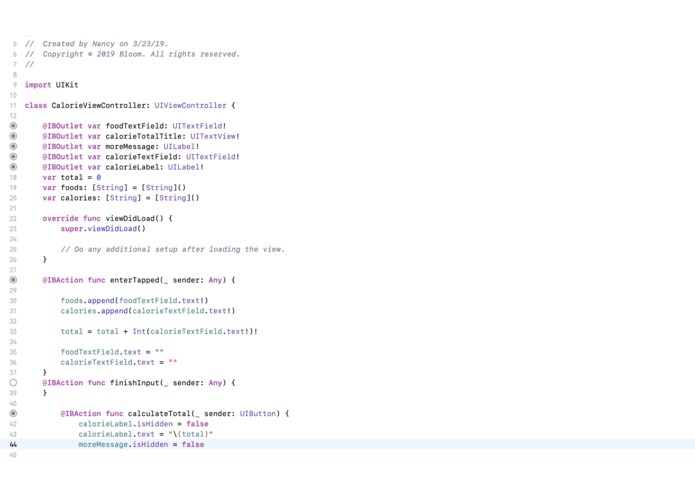695x494 pixels.
Task: Click the foodTextField.text assignment line
Action: click(x=112, y=352)
